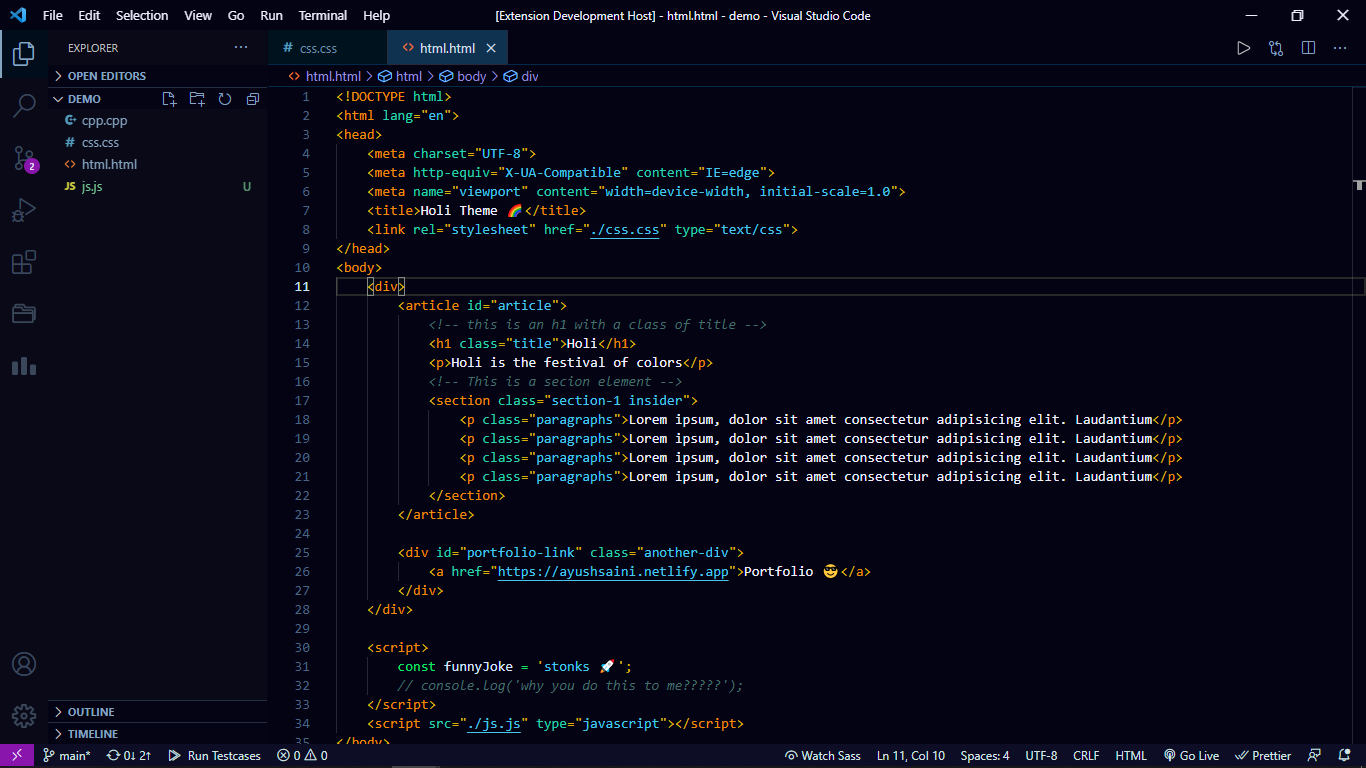This screenshot has width=1366, height=768.
Task: Click line number 25 in gutter
Action: pos(302,553)
